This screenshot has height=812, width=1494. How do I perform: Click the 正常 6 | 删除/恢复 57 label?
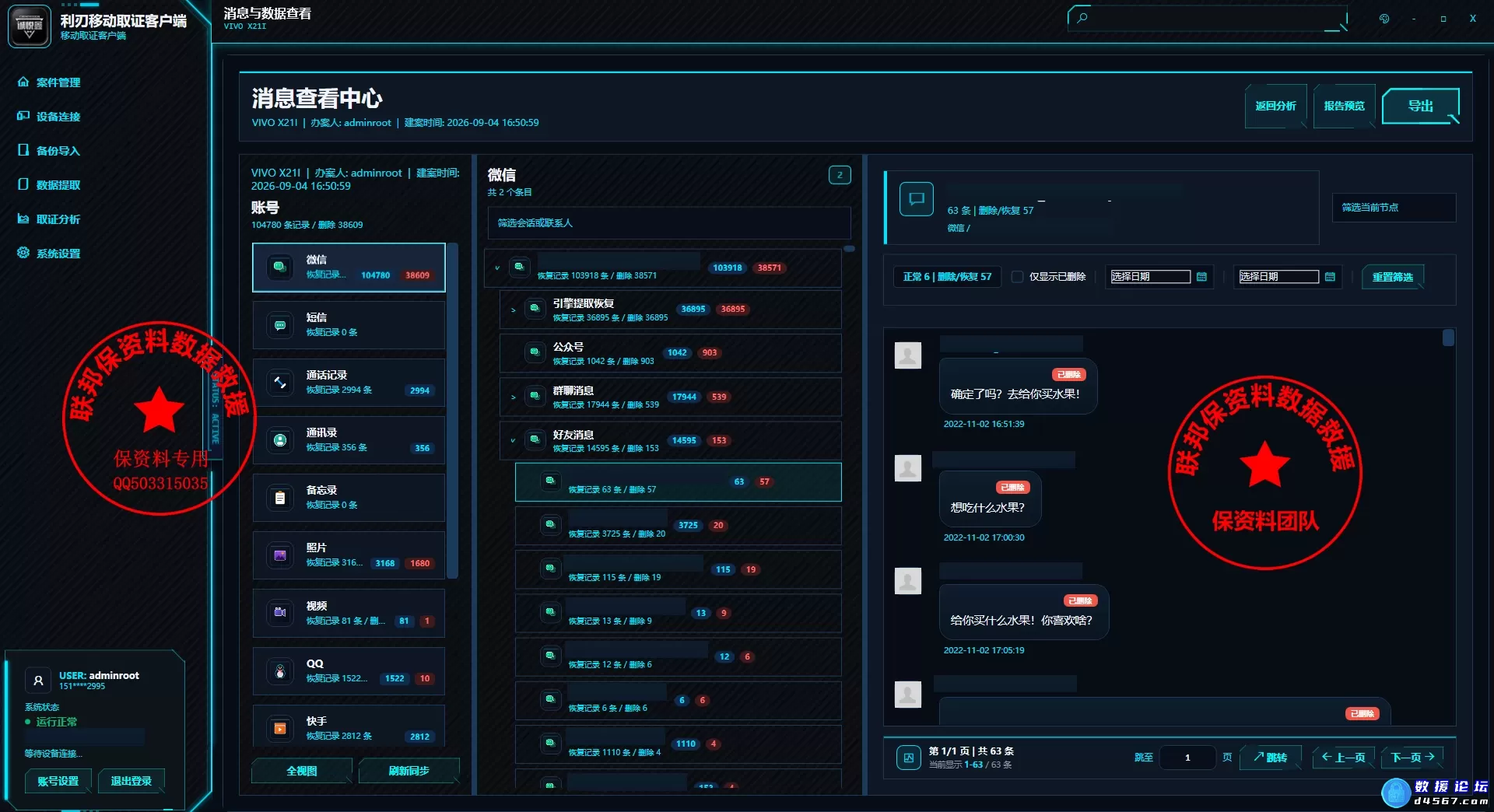947,277
